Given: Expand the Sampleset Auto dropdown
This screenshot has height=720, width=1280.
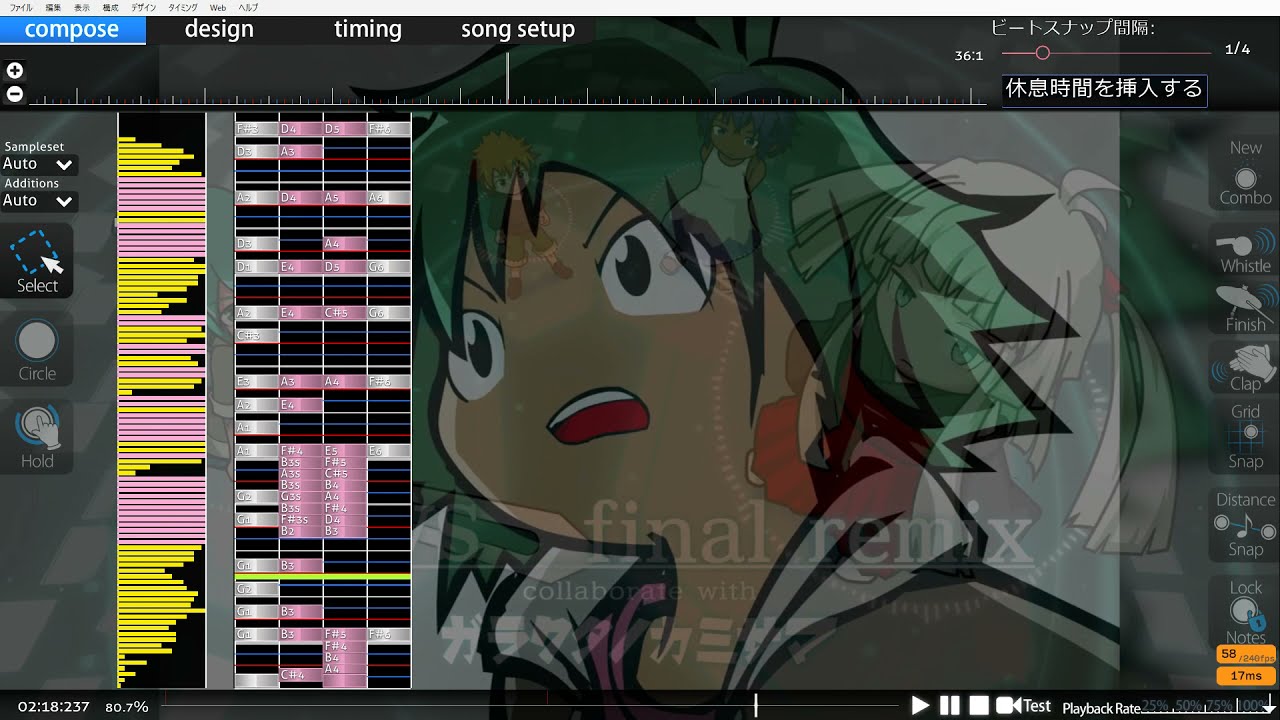Looking at the screenshot, I should [x=39, y=164].
